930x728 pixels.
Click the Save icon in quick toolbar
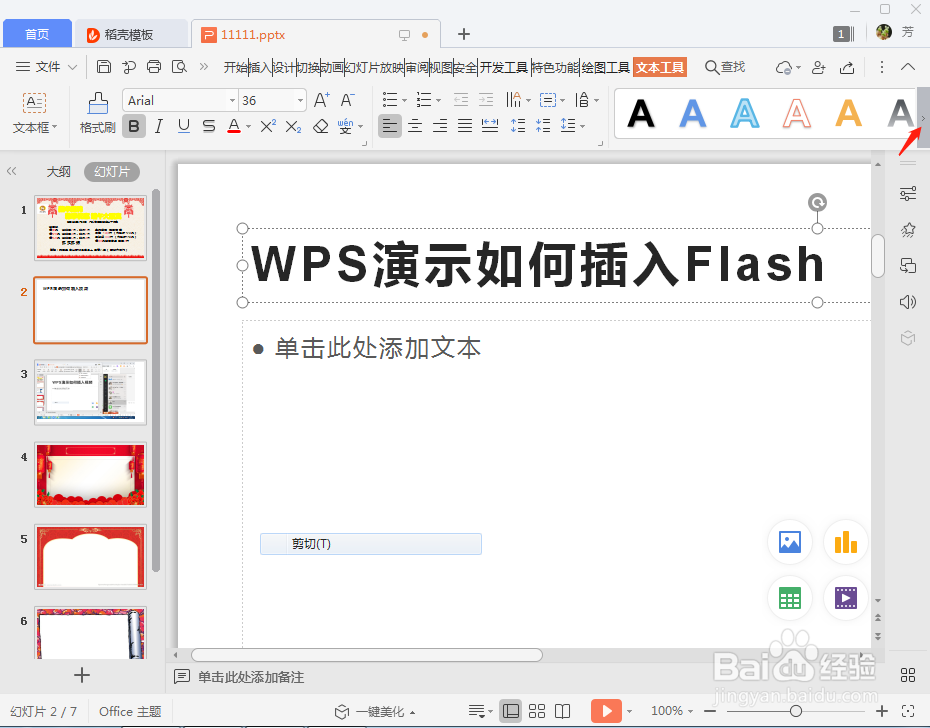point(104,66)
